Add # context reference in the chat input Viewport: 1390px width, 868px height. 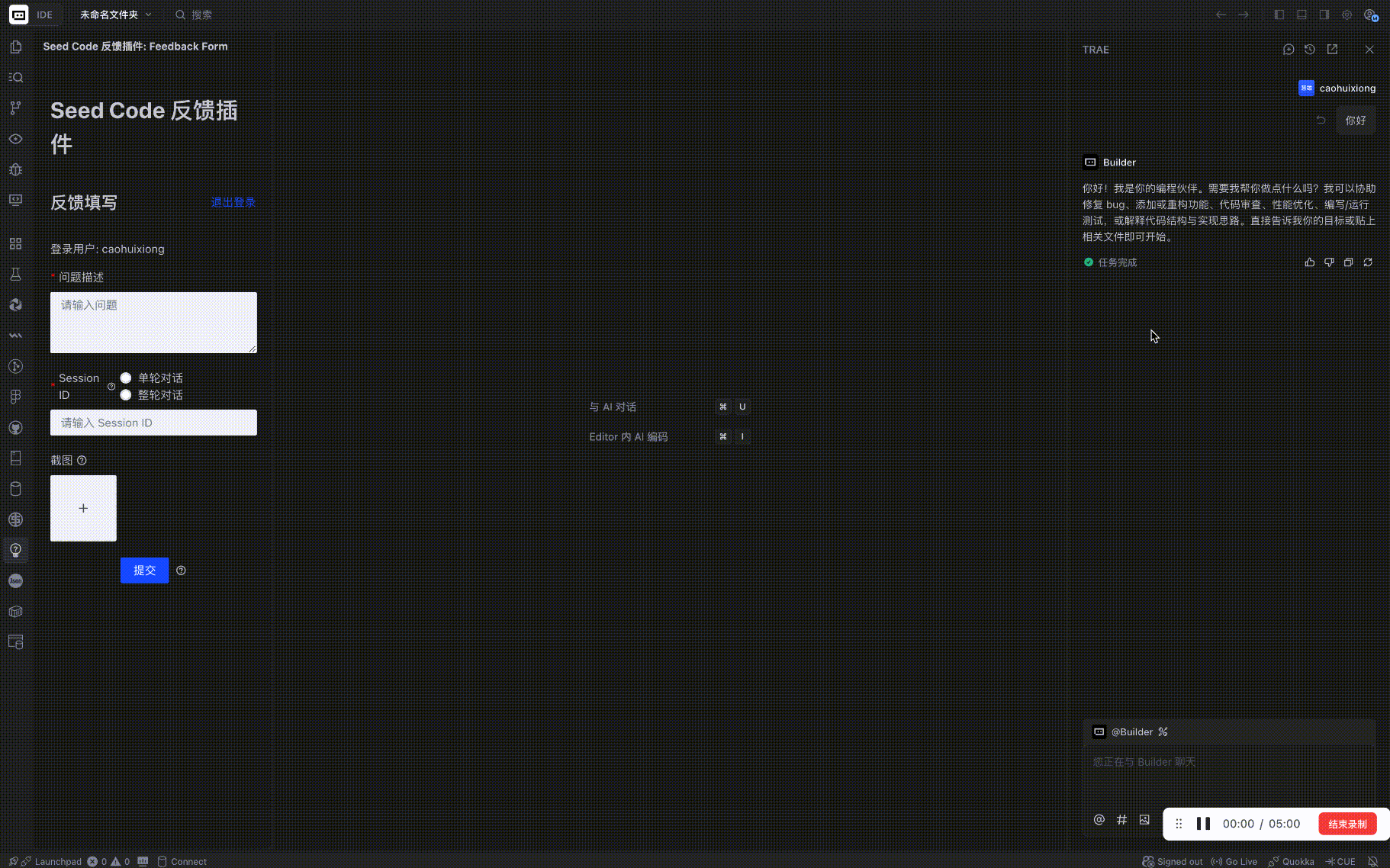[x=1121, y=820]
